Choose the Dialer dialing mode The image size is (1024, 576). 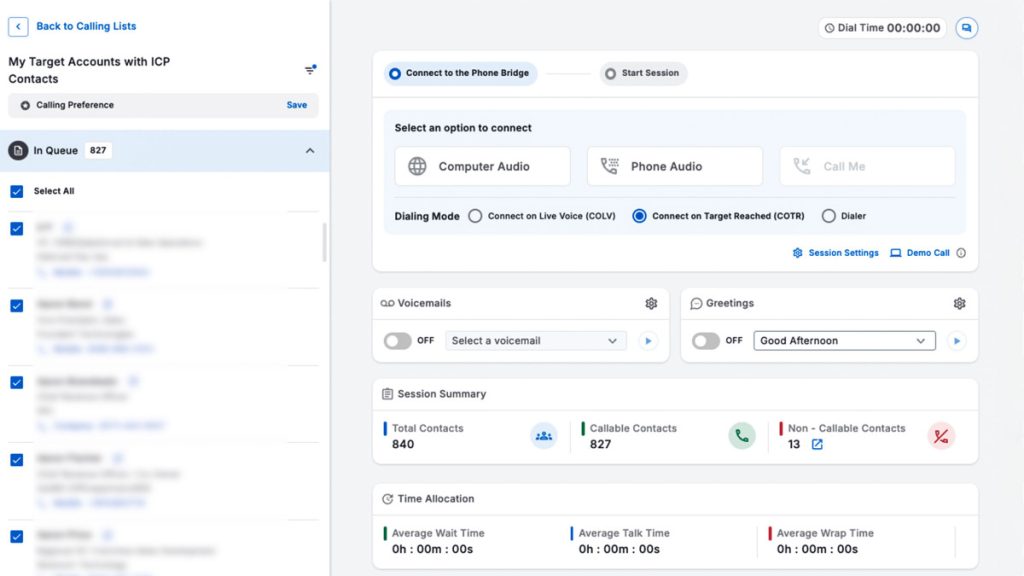coord(828,216)
